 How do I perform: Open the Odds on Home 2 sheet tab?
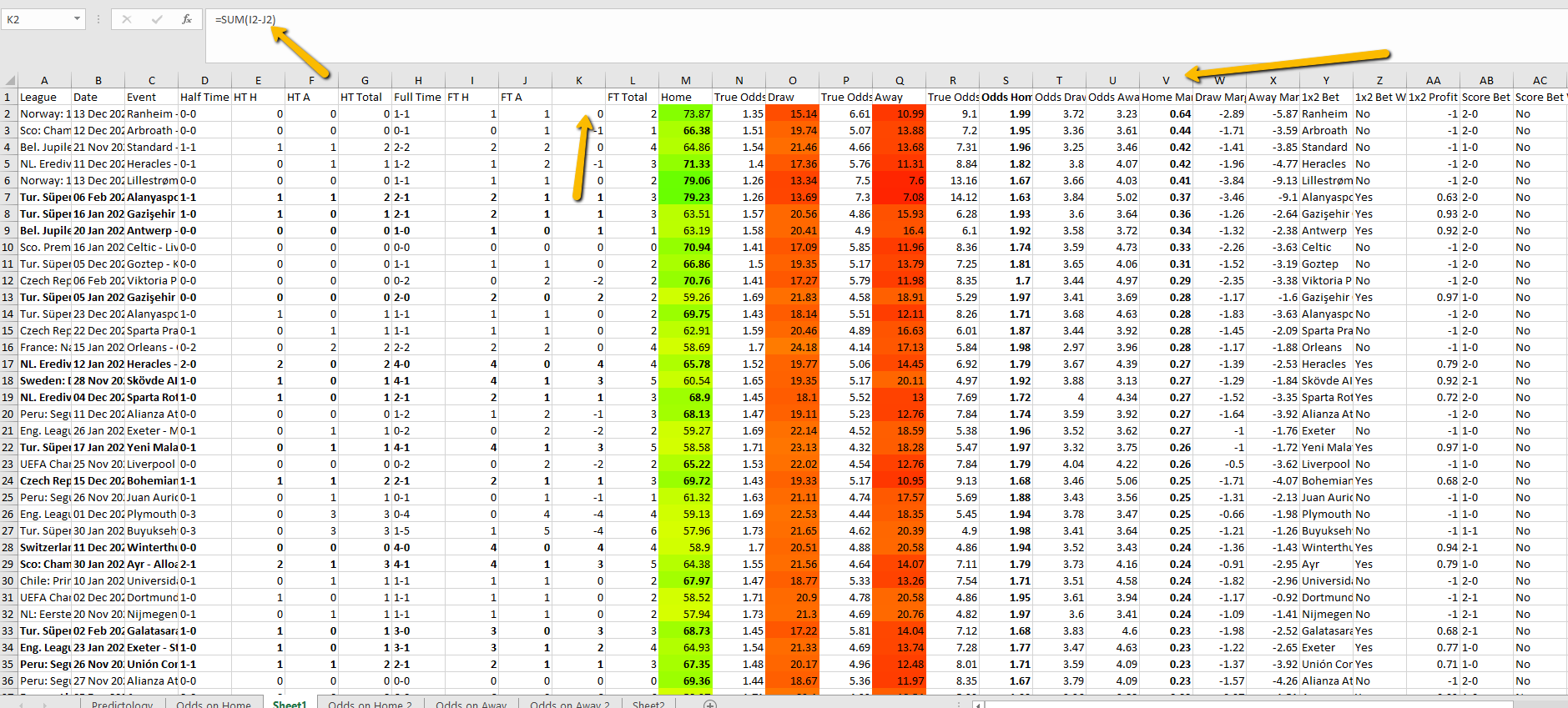[x=370, y=703]
